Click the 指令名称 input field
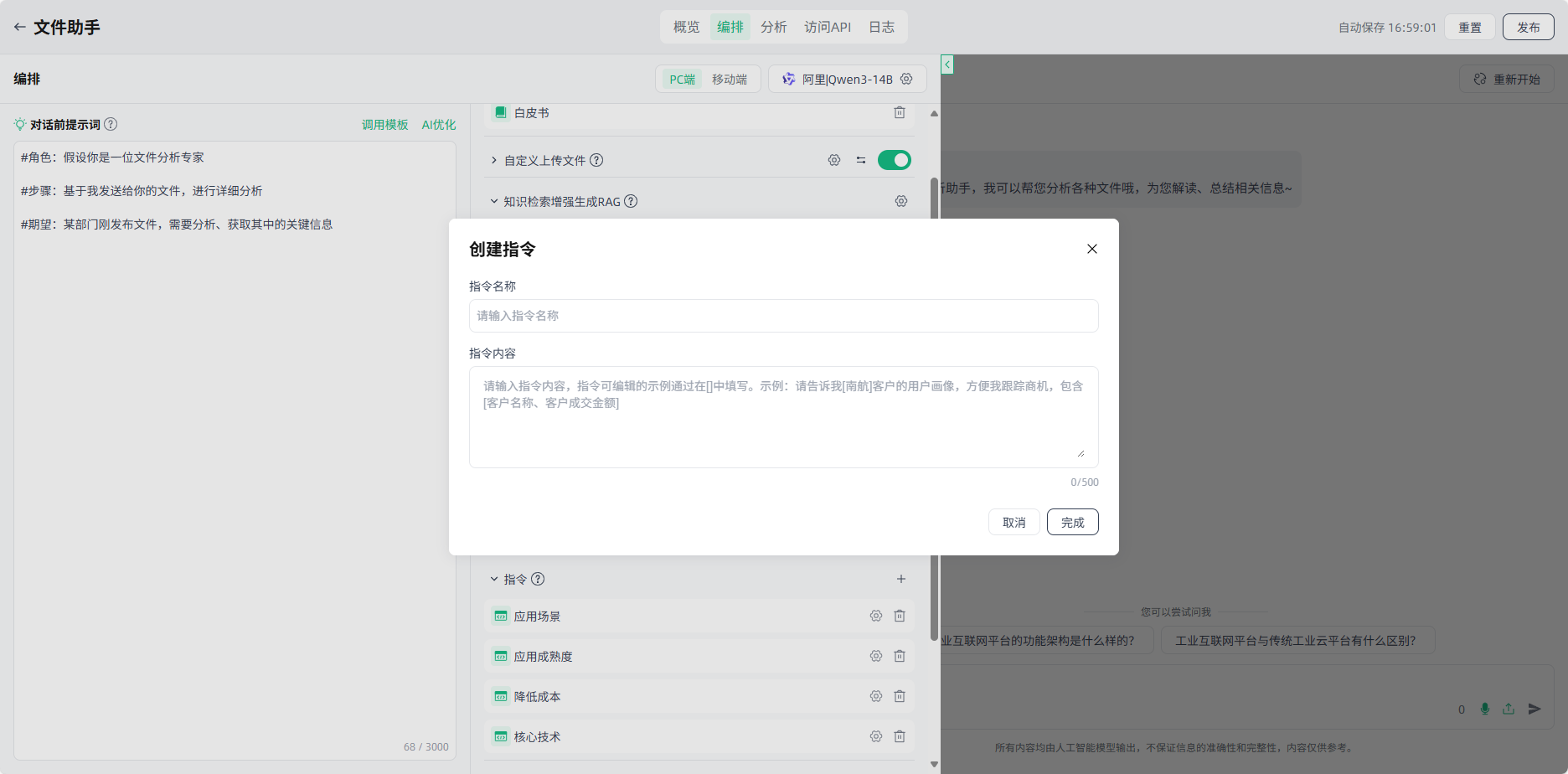This screenshot has width=1568, height=774. point(783,316)
